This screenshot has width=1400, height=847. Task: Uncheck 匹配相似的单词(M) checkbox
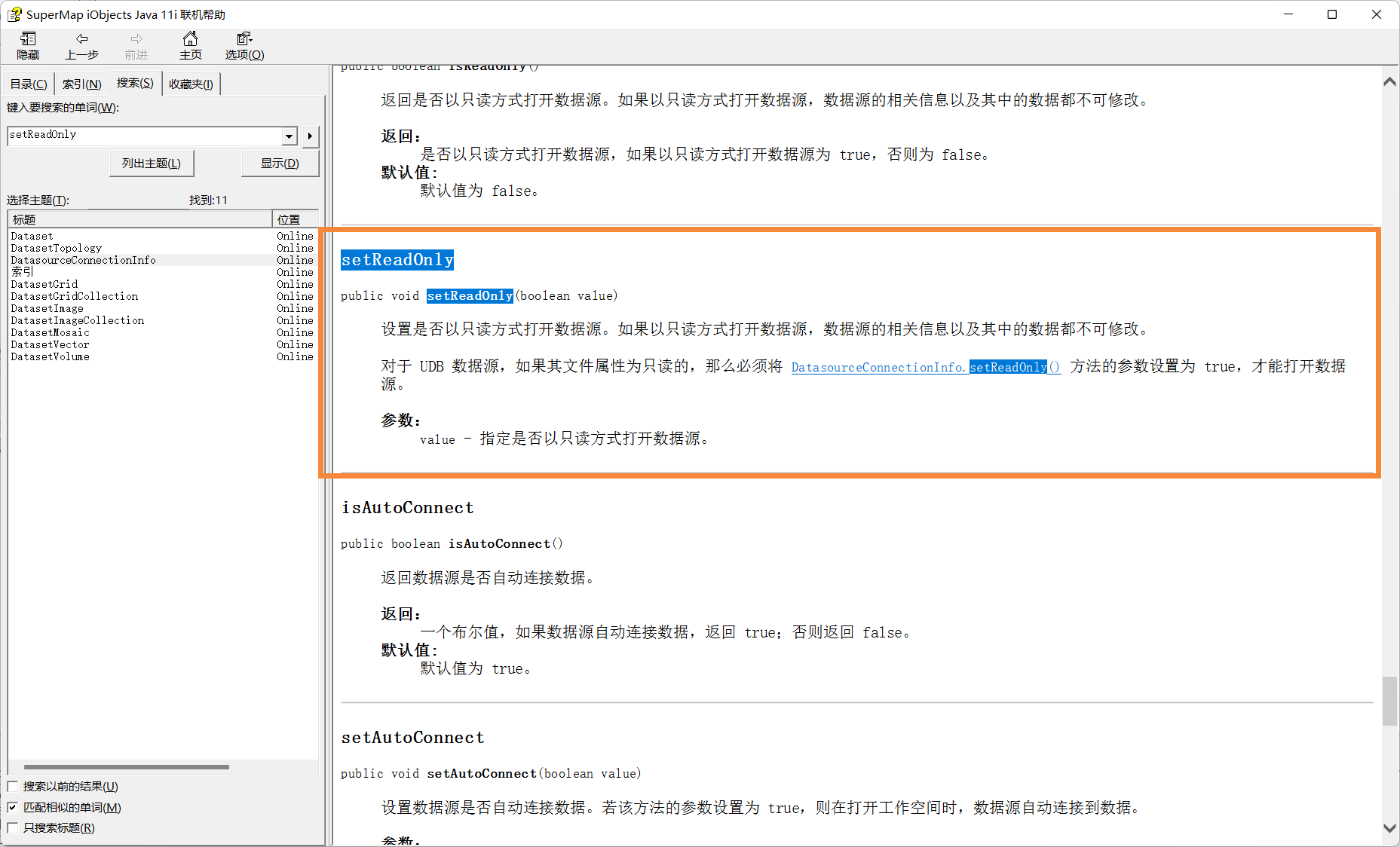[13, 807]
